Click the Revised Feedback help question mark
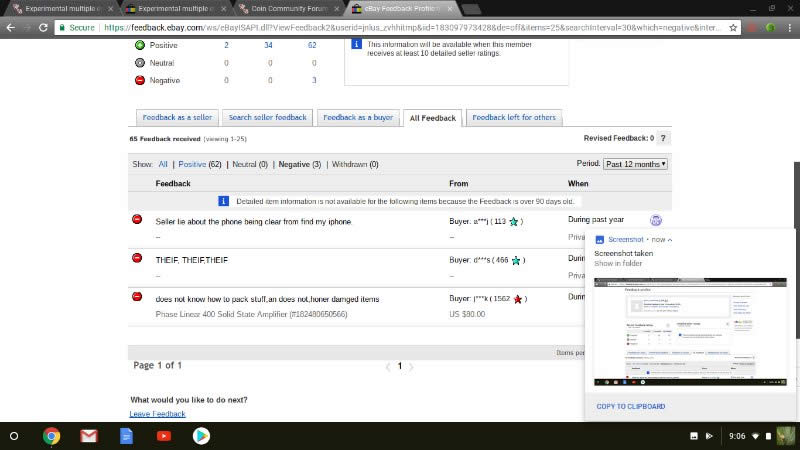The image size is (800, 450). (663, 138)
